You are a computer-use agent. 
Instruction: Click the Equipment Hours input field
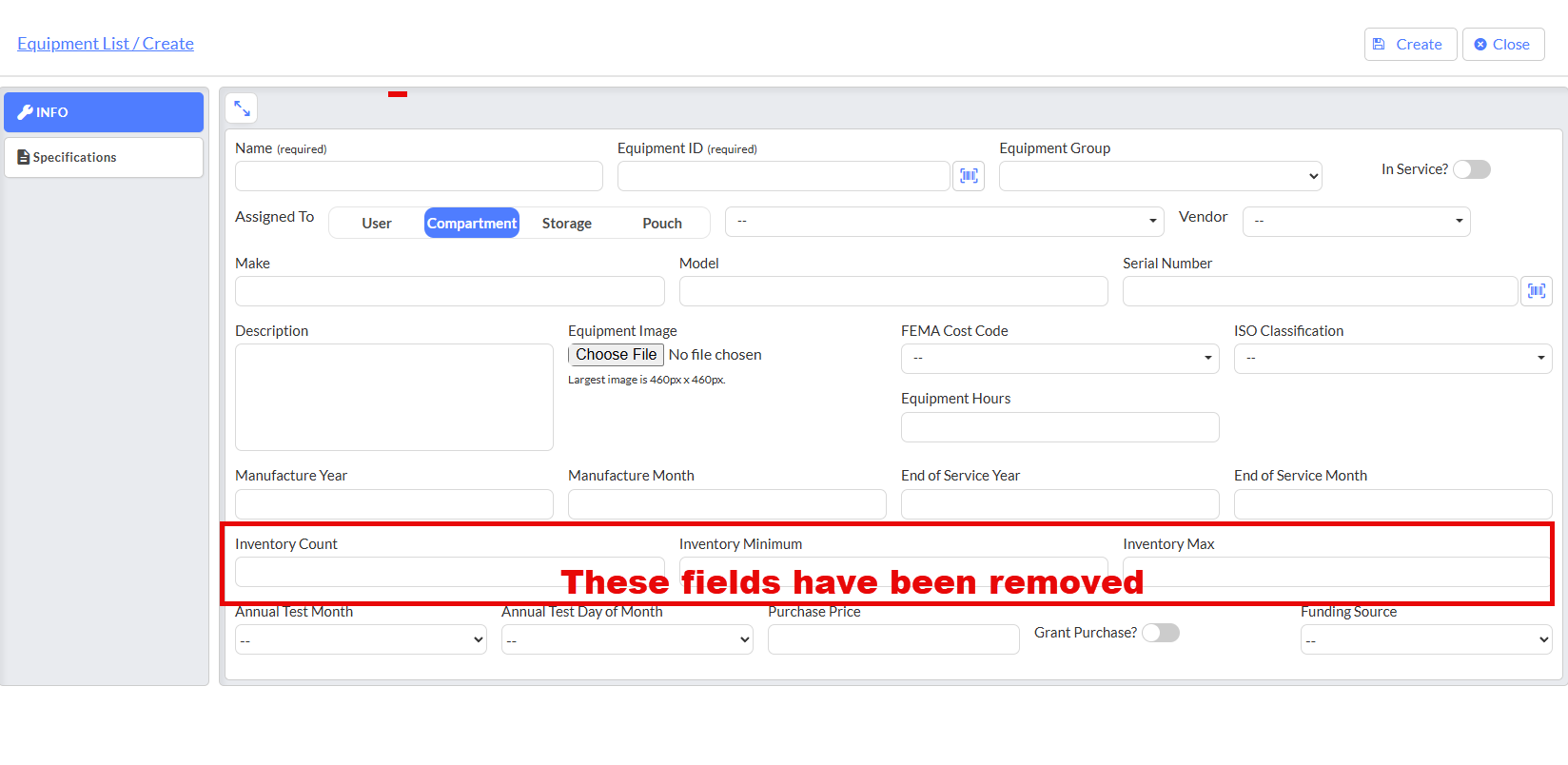click(1060, 427)
